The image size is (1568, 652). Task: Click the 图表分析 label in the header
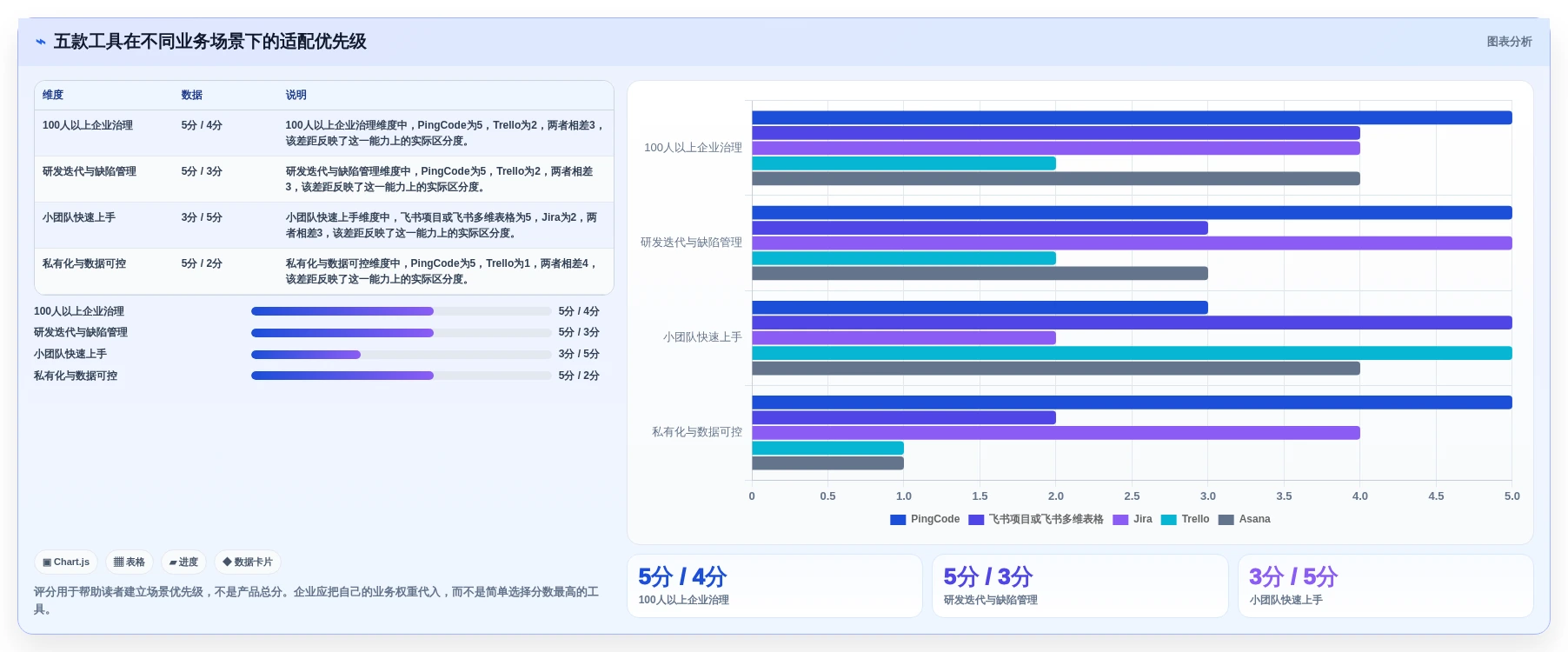pos(1509,42)
